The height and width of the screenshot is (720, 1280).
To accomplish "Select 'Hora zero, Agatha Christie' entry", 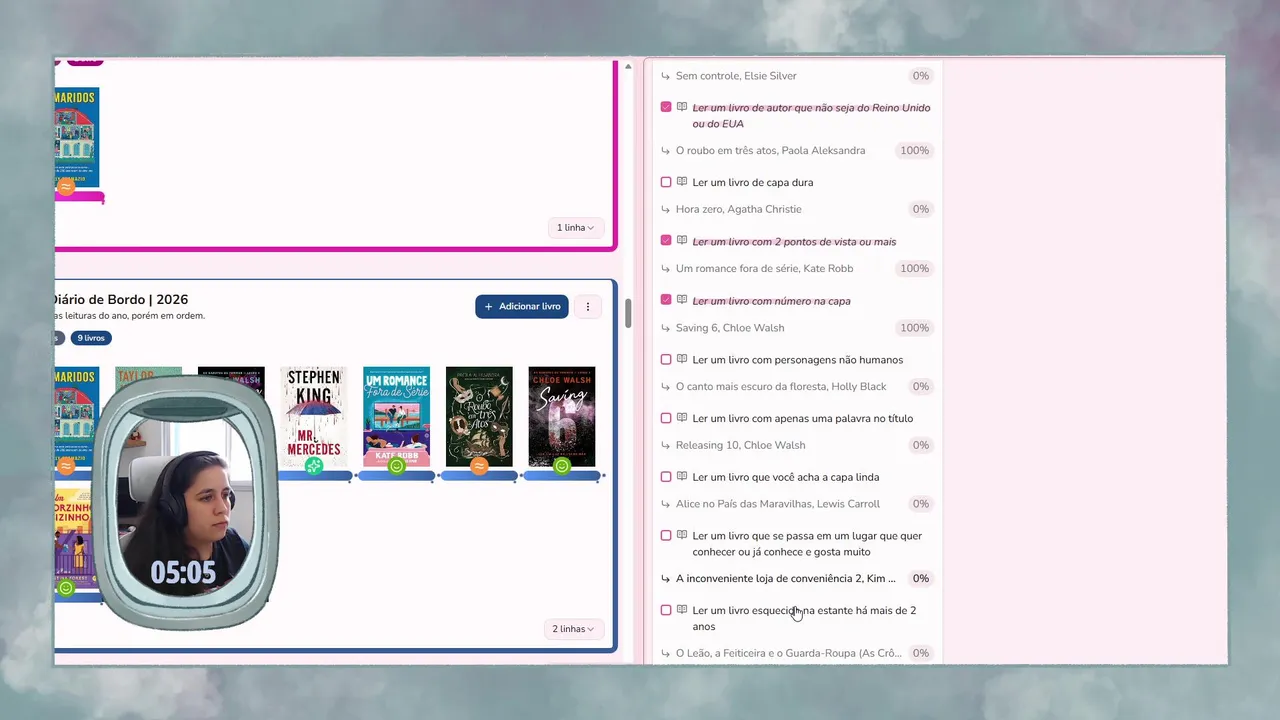I will [x=739, y=209].
